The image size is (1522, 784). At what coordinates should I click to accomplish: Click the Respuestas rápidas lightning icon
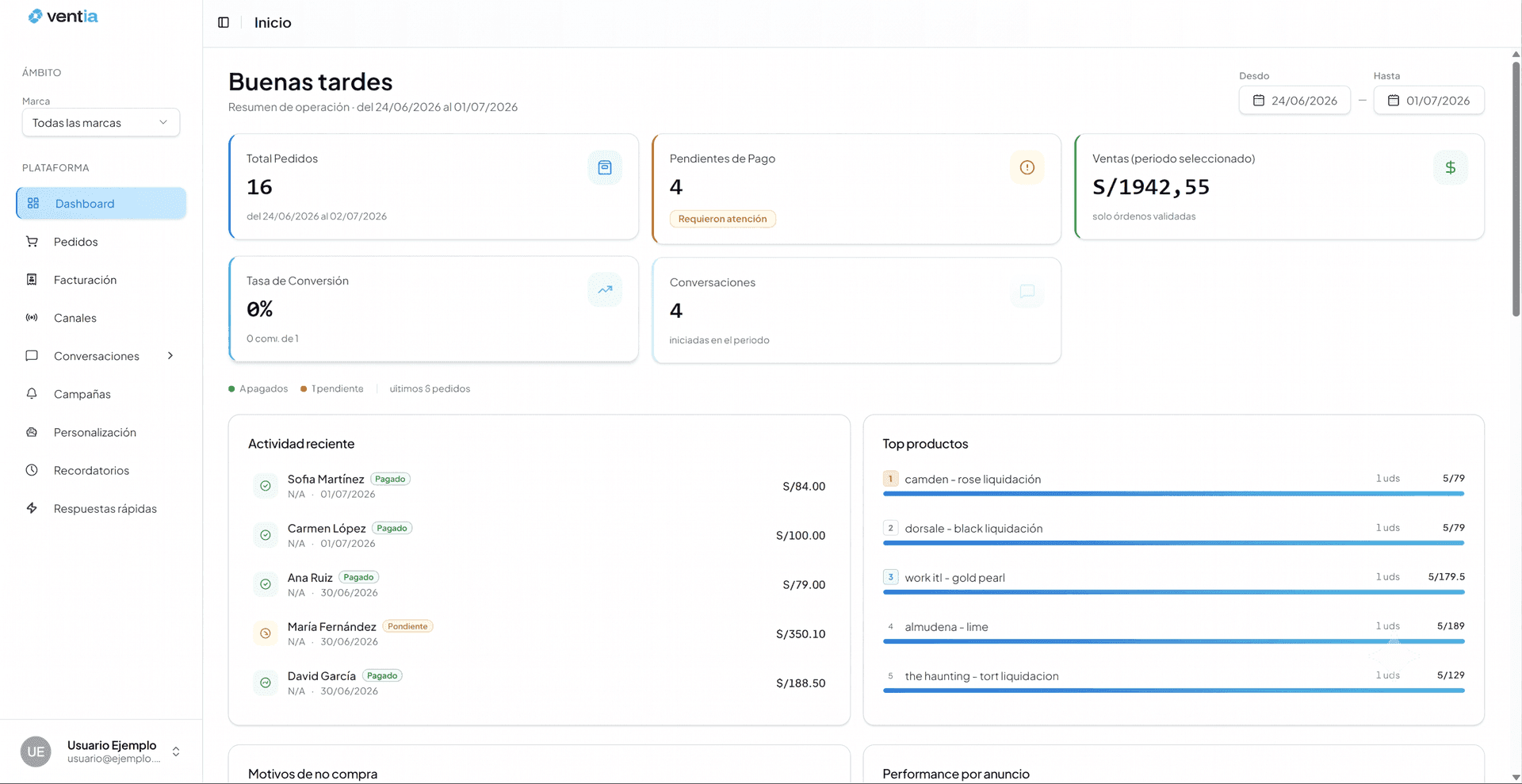click(x=32, y=508)
